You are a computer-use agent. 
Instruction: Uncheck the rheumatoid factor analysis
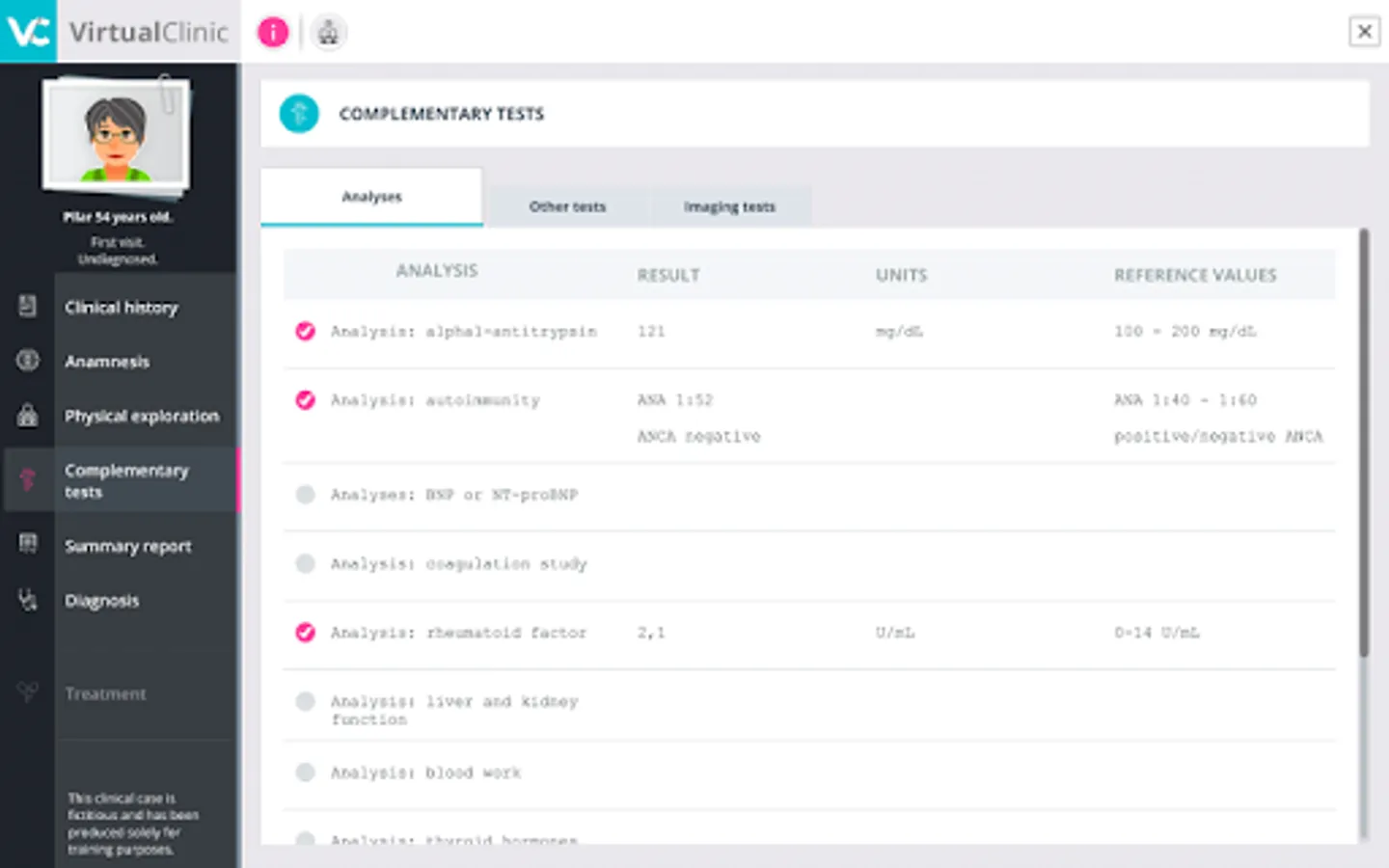pos(305,633)
